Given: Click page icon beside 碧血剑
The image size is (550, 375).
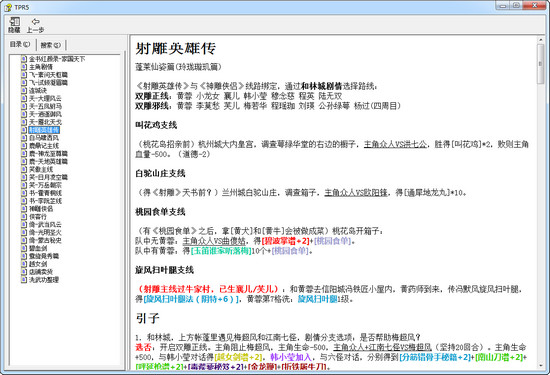Looking at the screenshot, I should tap(24, 248).
